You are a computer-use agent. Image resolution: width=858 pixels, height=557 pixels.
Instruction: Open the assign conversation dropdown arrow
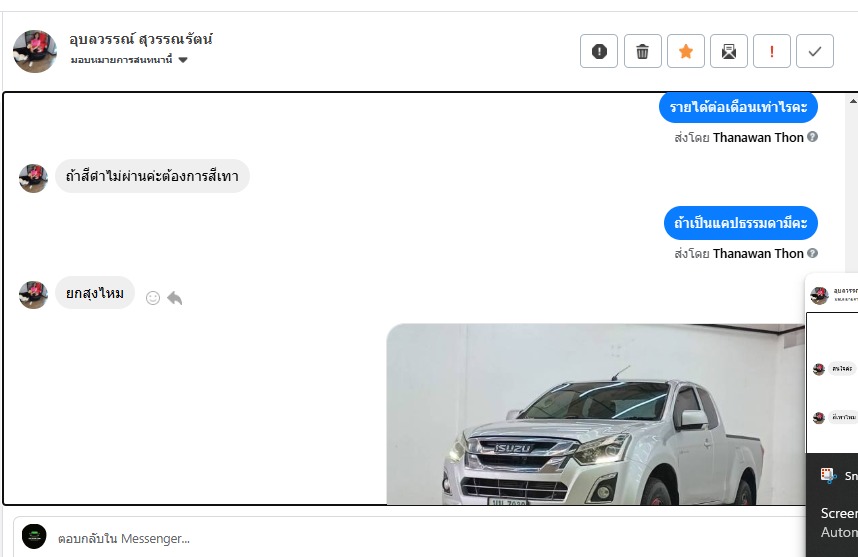click(183, 60)
